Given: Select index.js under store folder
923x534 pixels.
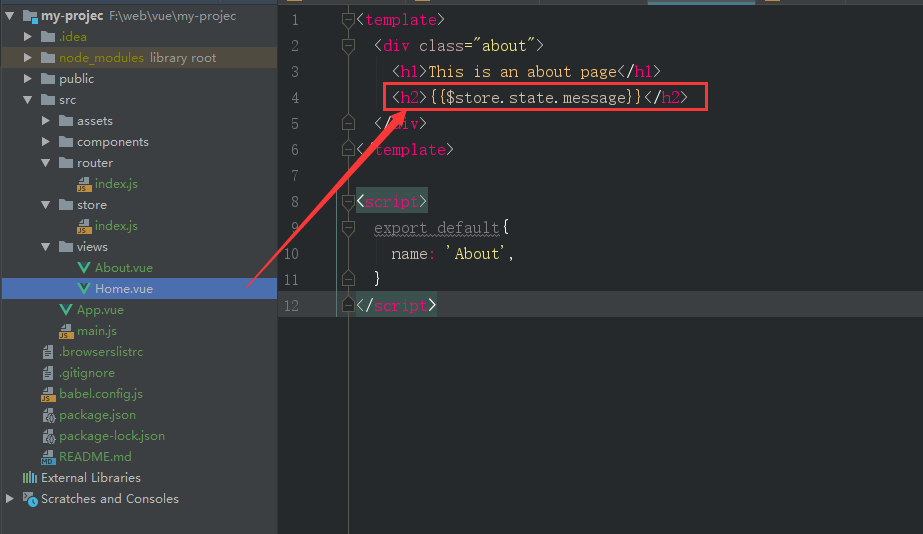Looking at the screenshot, I should pos(116,225).
